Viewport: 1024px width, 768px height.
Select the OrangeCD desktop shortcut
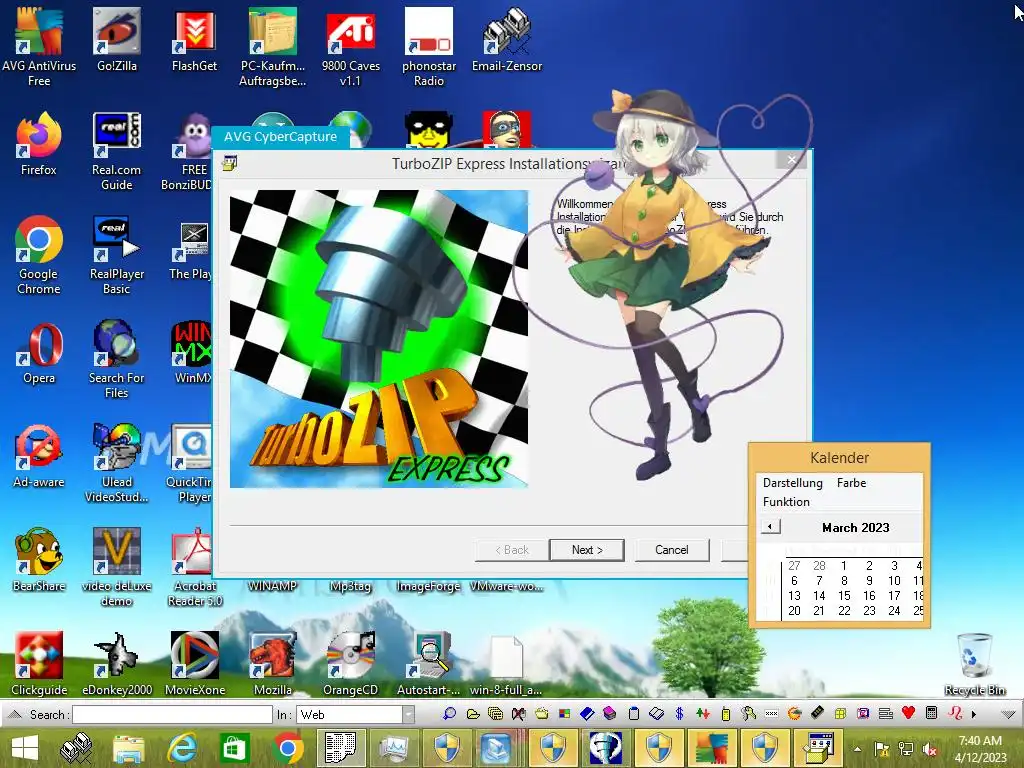tap(351, 664)
